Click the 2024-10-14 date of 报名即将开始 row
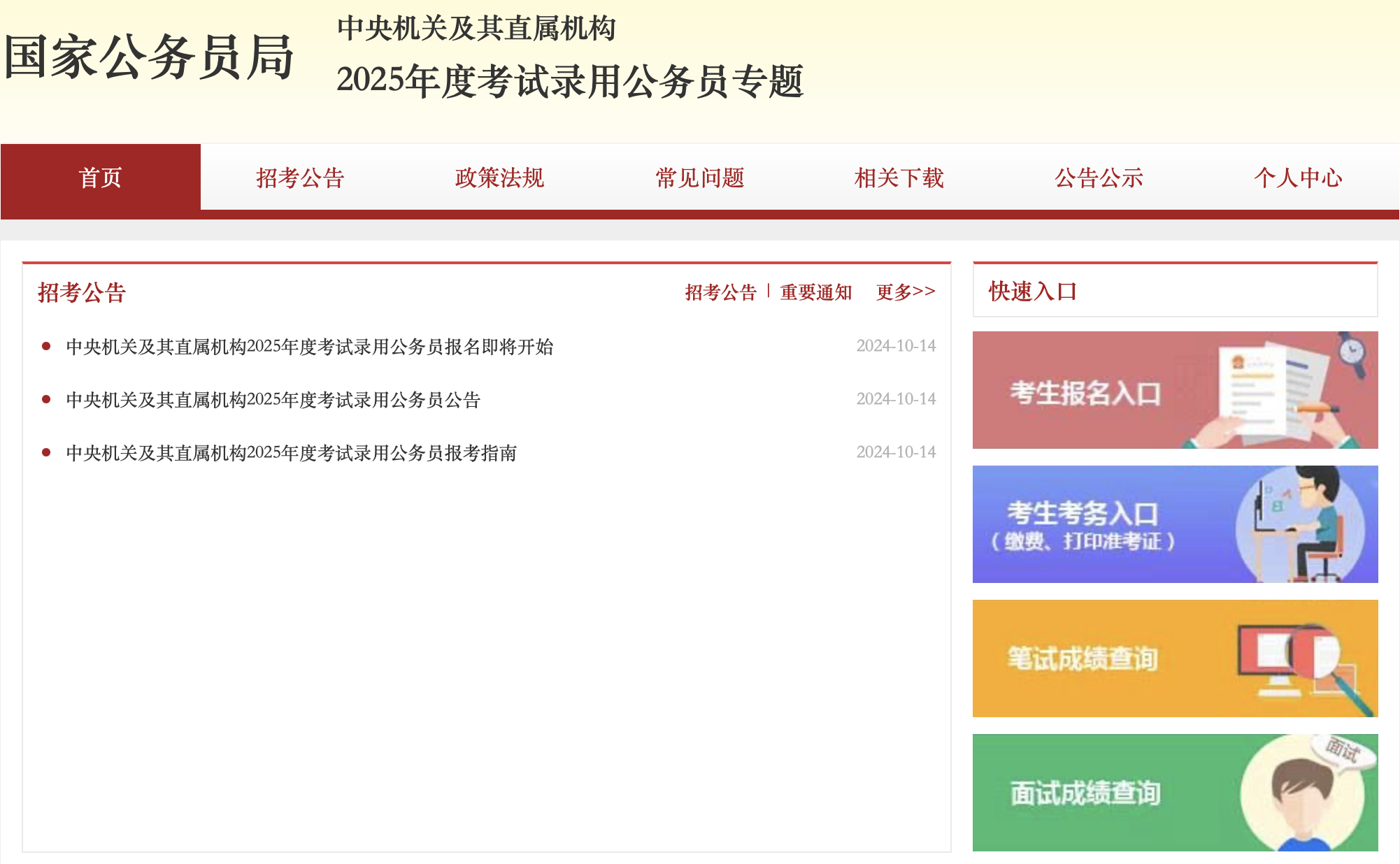 [x=896, y=346]
